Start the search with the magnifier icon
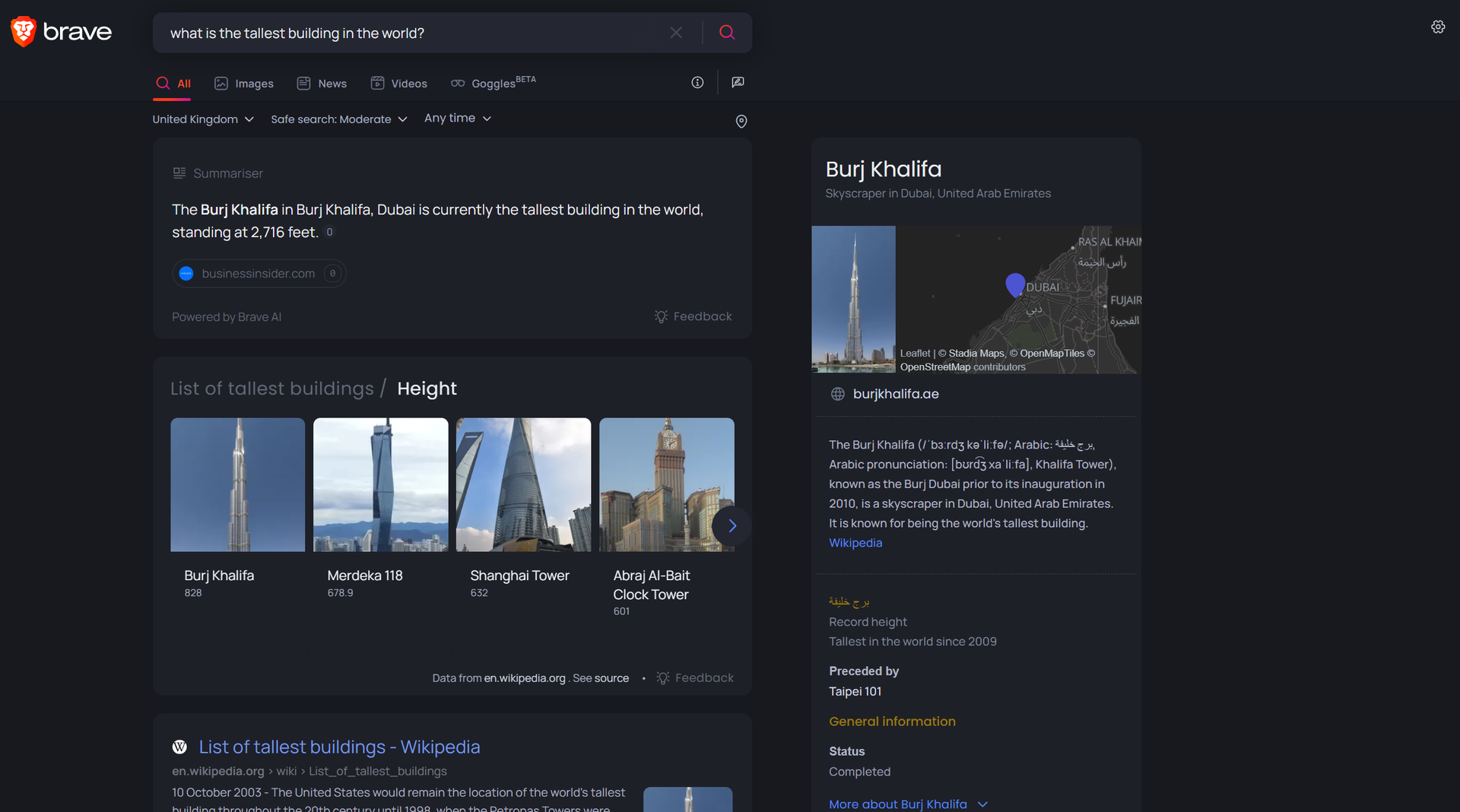The image size is (1460, 812). [x=727, y=32]
